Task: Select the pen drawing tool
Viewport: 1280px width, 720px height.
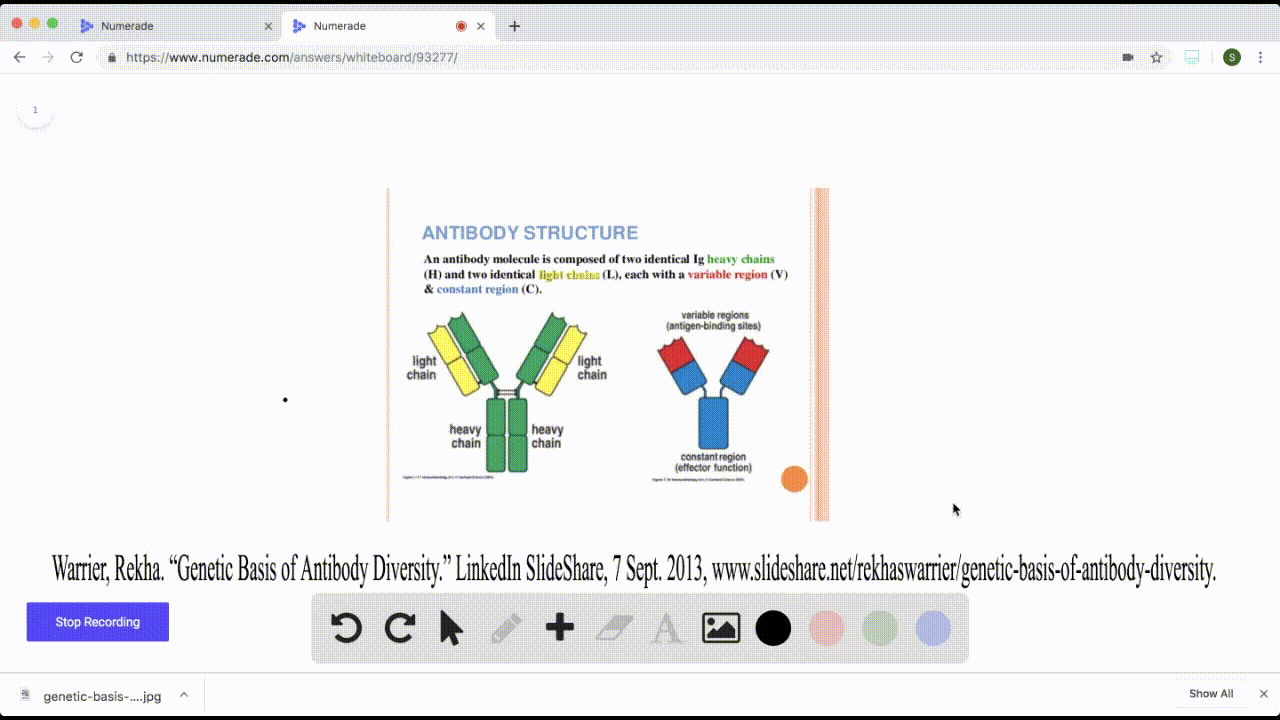Action: click(x=506, y=628)
